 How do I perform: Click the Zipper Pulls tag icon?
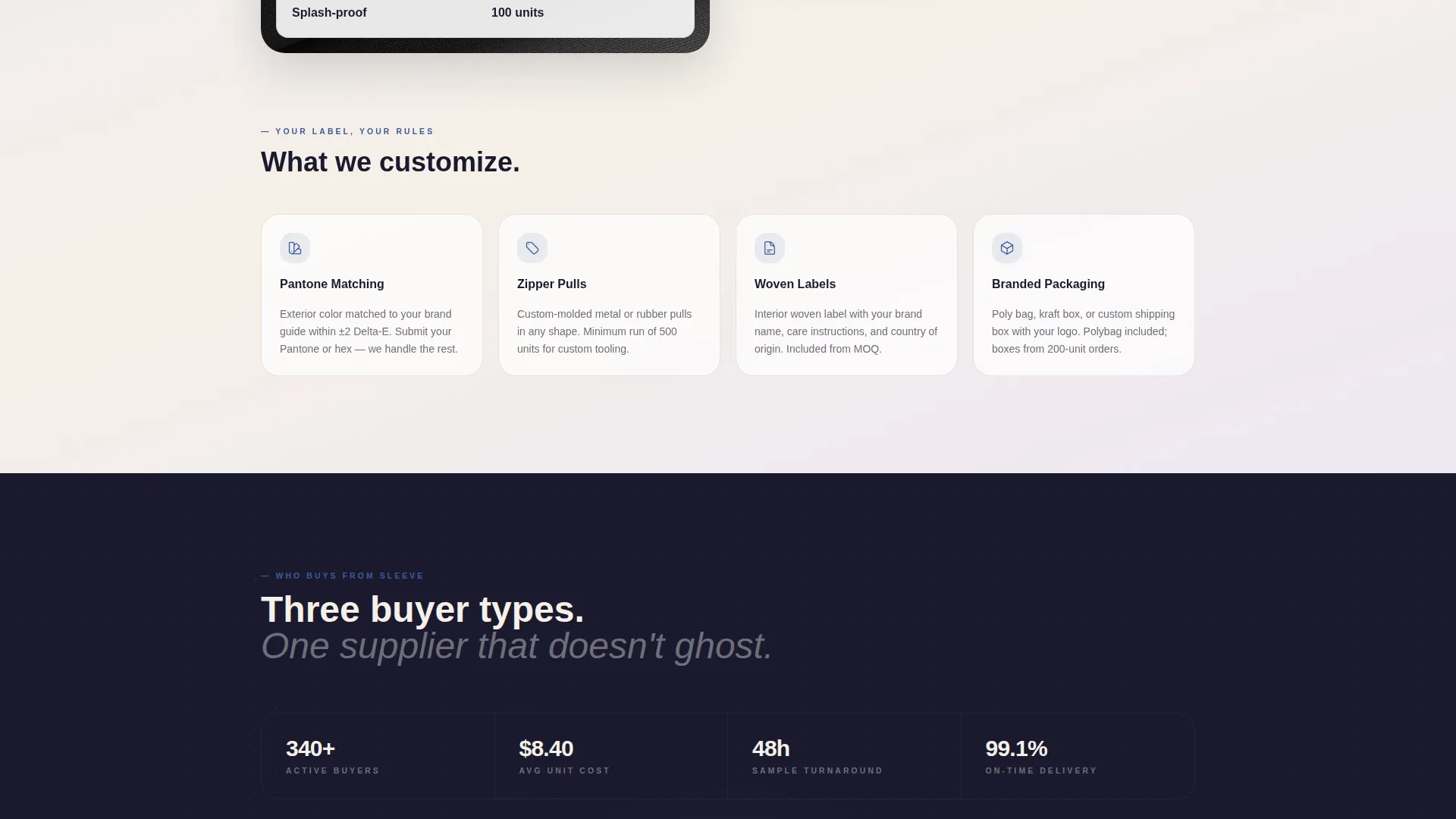pos(532,248)
